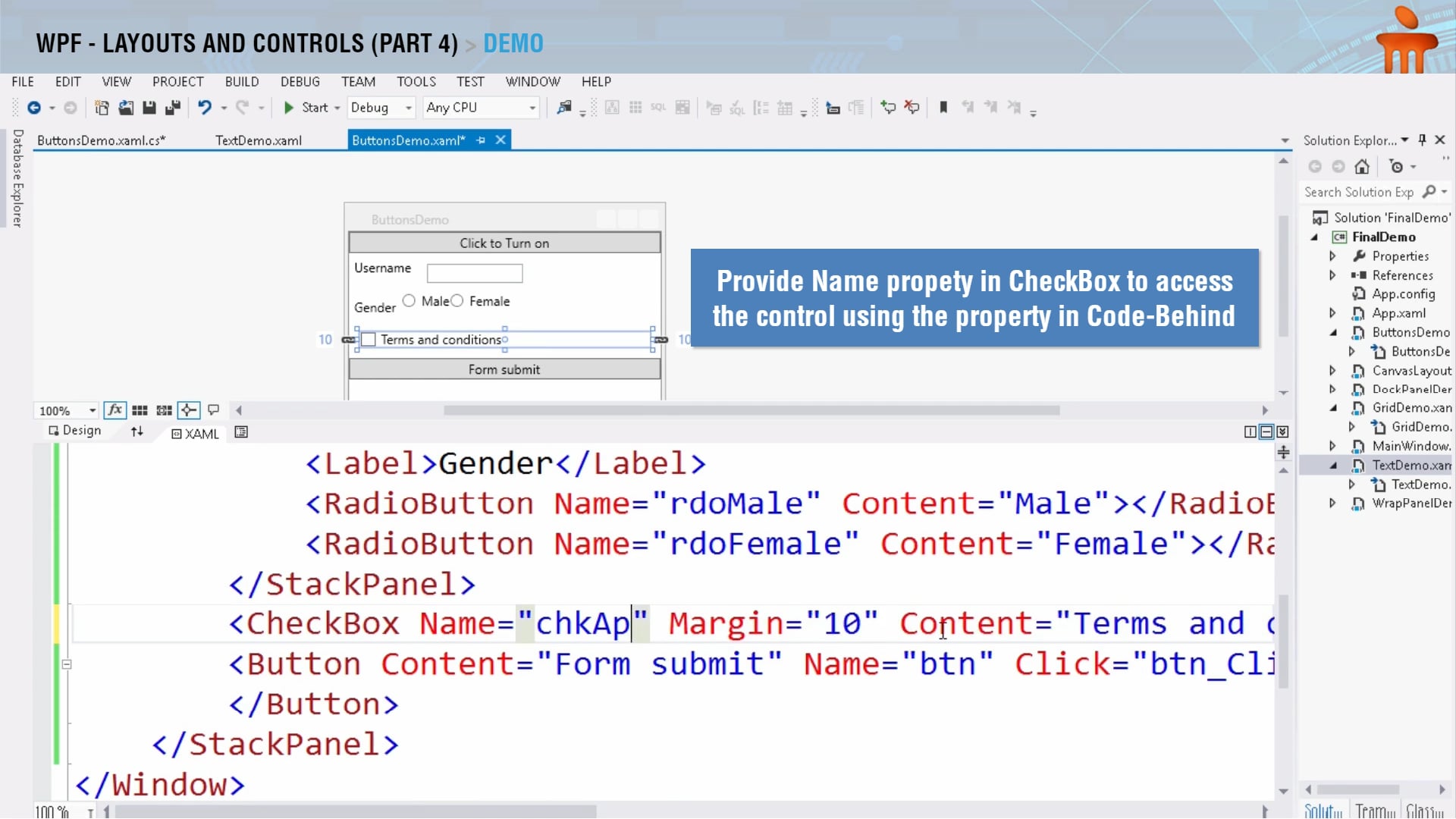Open the Search Solution Explorer magnifier icon
Screen dimensions: 1456x819
coord(1429,192)
